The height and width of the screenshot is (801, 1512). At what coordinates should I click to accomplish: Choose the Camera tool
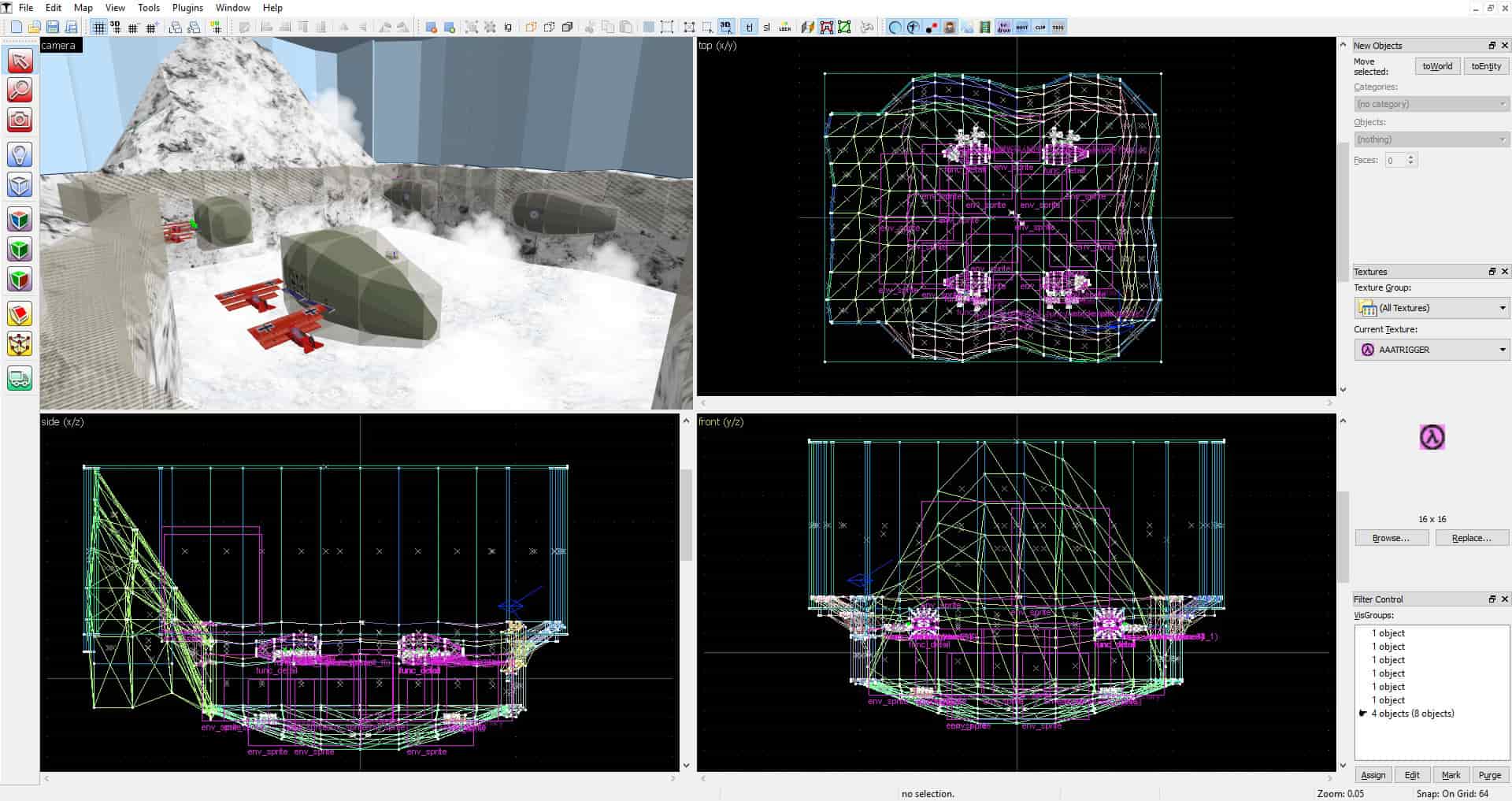pyautogui.click(x=20, y=120)
